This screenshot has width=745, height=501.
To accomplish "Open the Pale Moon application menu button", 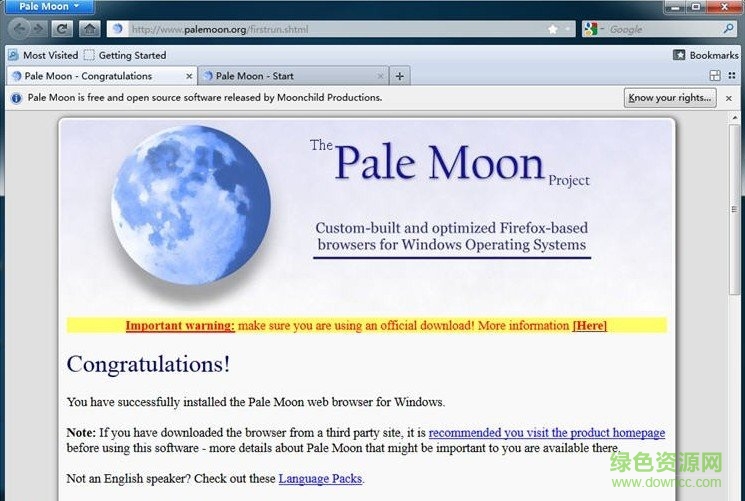I will pos(49,6).
